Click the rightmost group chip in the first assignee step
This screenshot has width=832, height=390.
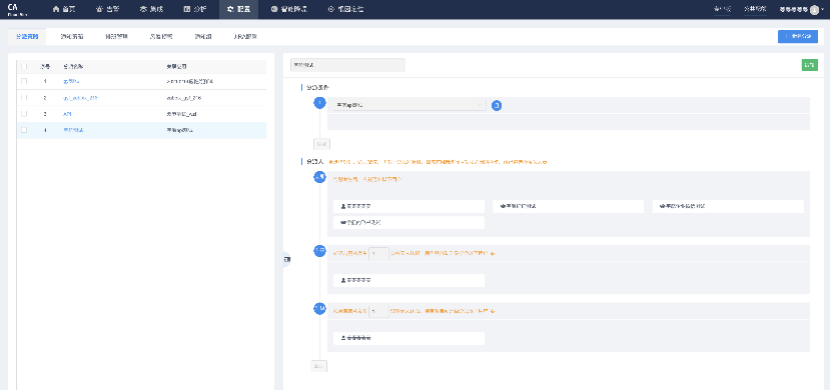728,206
